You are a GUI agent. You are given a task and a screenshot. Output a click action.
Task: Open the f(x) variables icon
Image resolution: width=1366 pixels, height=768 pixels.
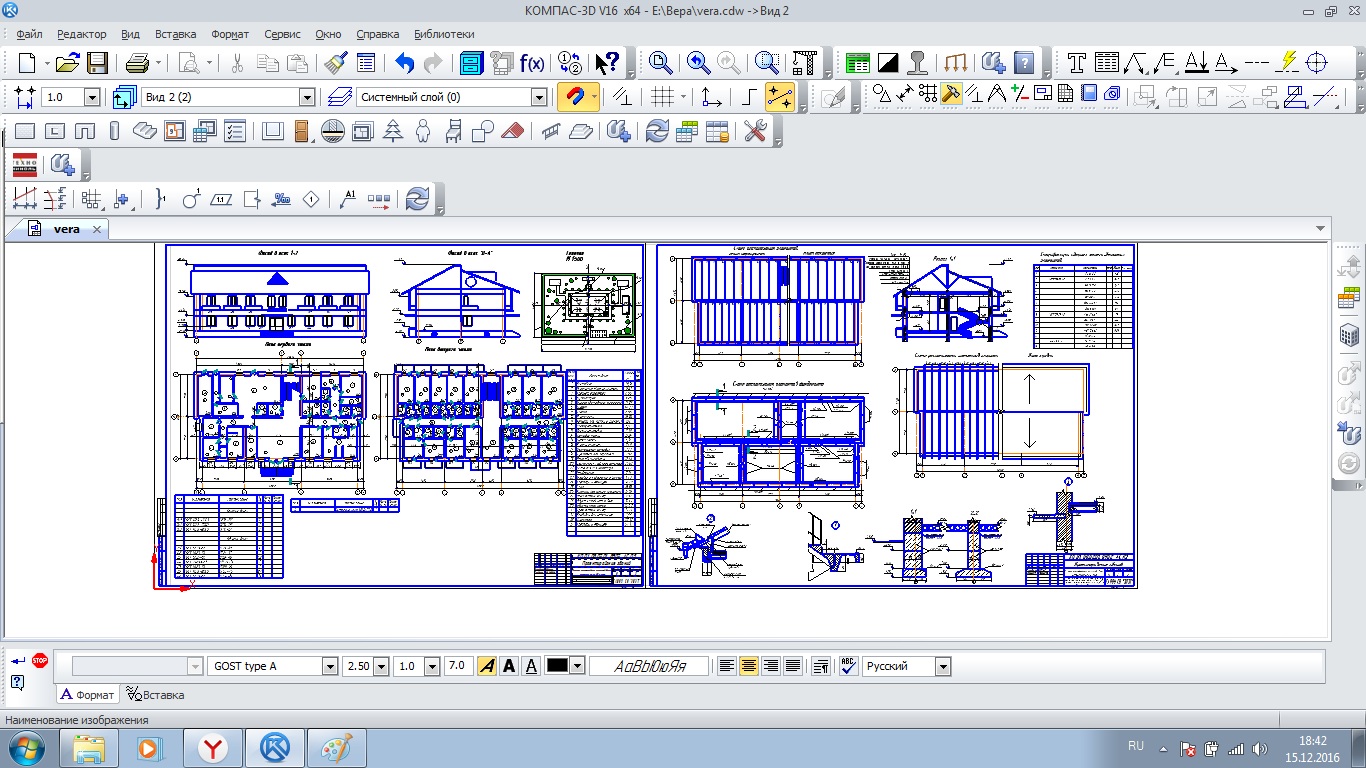(x=532, y=63)
